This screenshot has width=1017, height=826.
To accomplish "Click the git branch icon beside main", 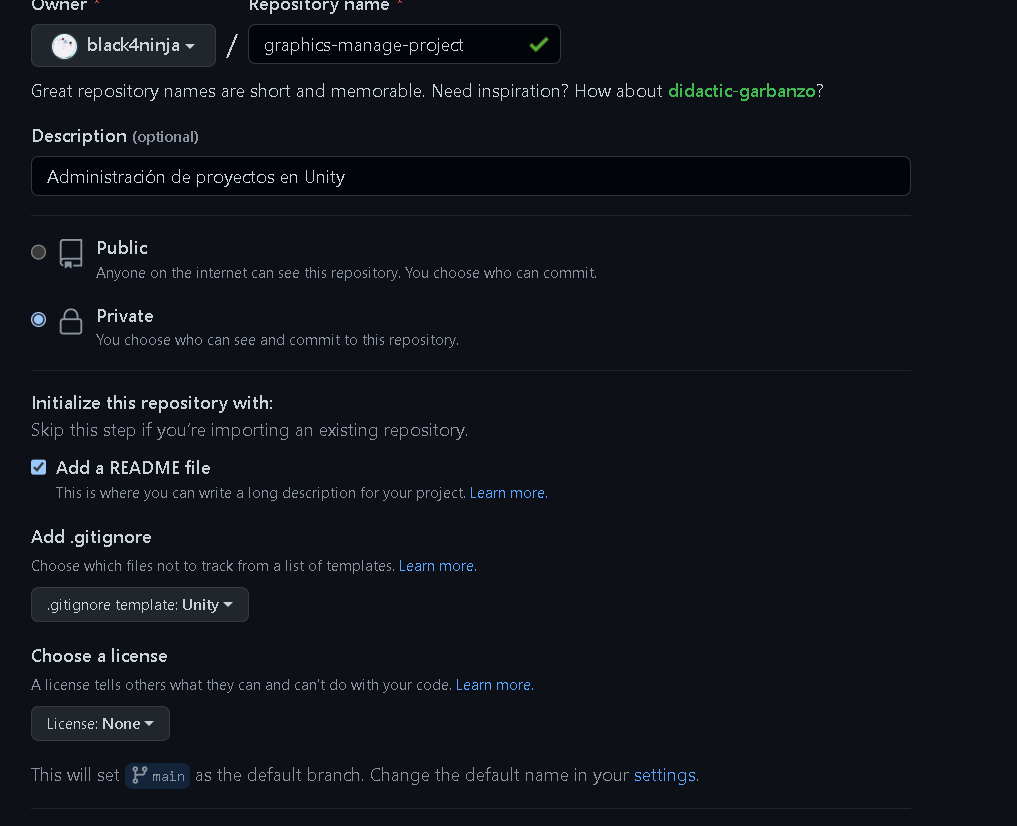I will [139, 775].
